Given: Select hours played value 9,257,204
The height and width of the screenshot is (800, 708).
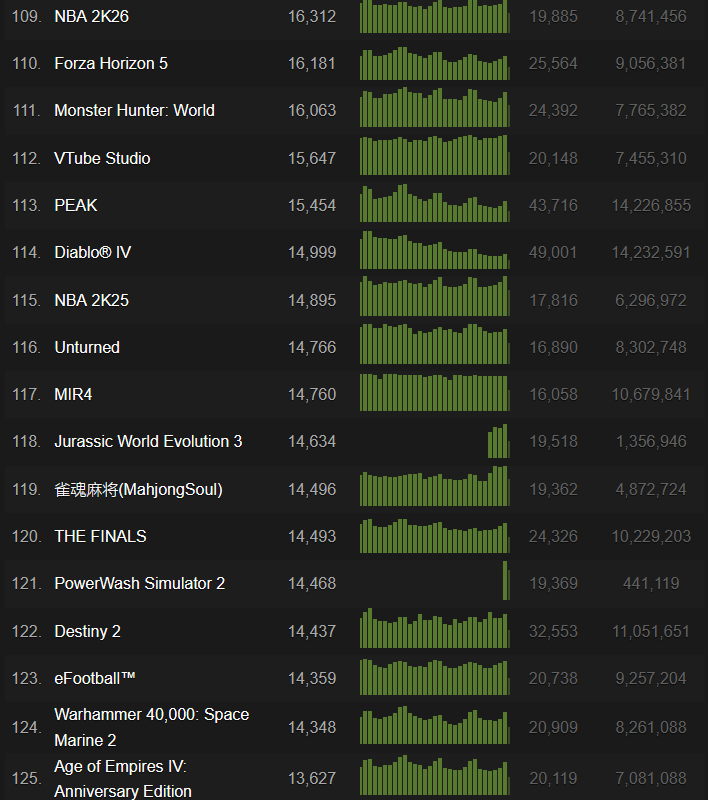Looking at the screenshot, I should point(651,678).
